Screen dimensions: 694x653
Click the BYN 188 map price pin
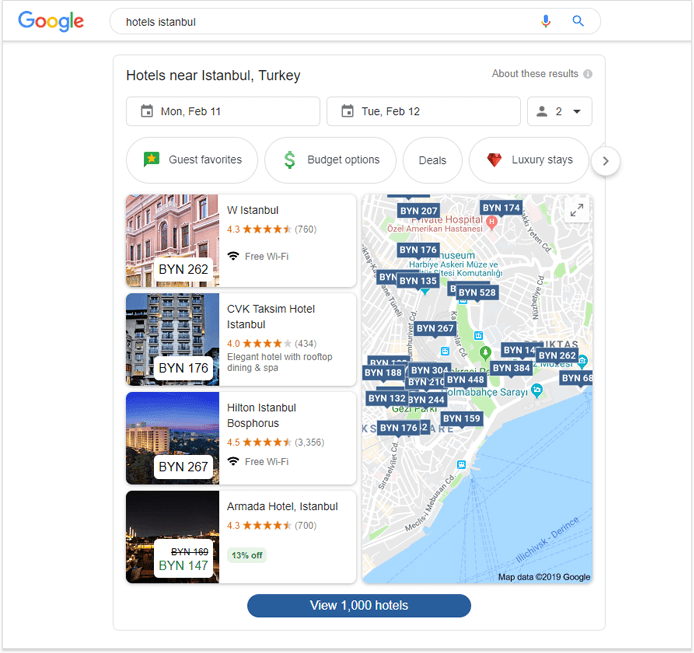tap(383, 373)
